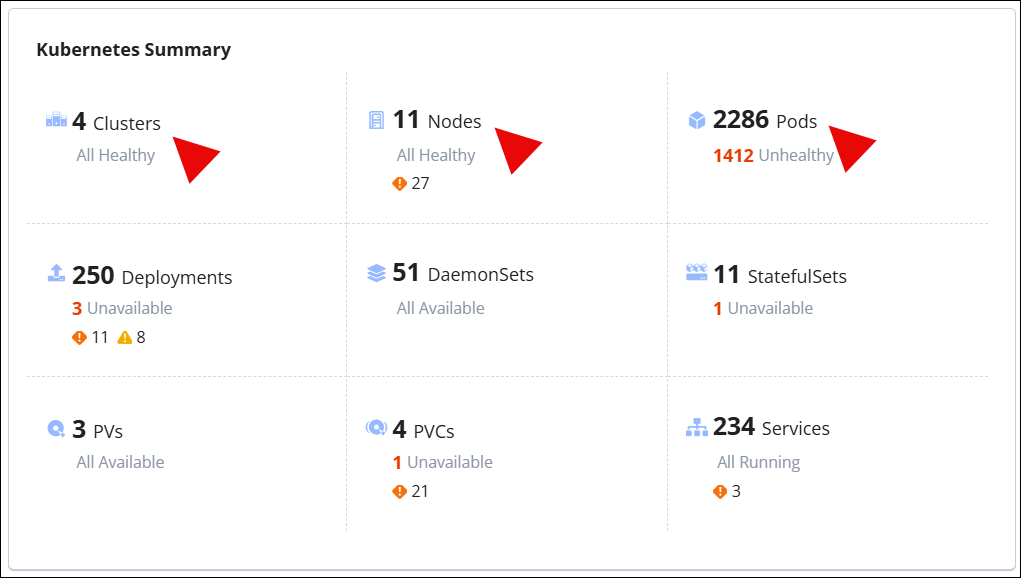Click the yellow warning icon under Deployments
Screen dimensions: 1021x578
coord(125,338)
